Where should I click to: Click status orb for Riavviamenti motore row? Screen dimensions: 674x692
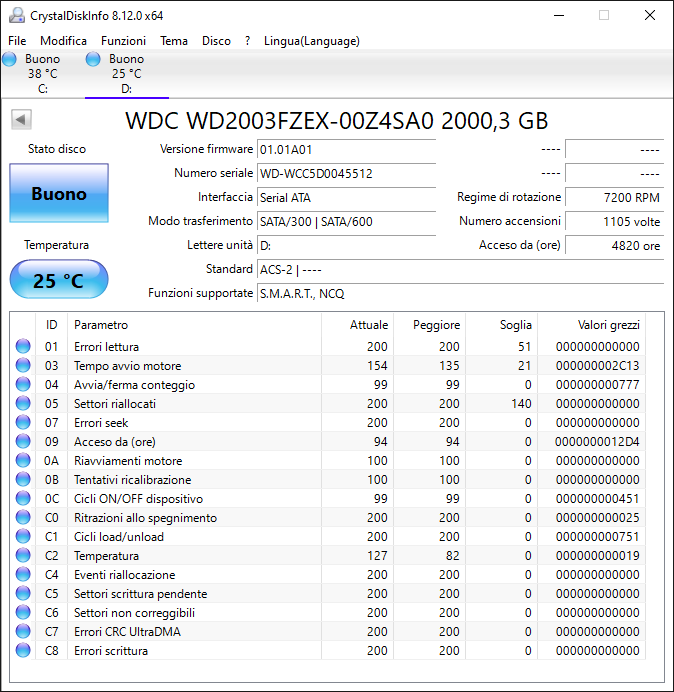(23, 460)
